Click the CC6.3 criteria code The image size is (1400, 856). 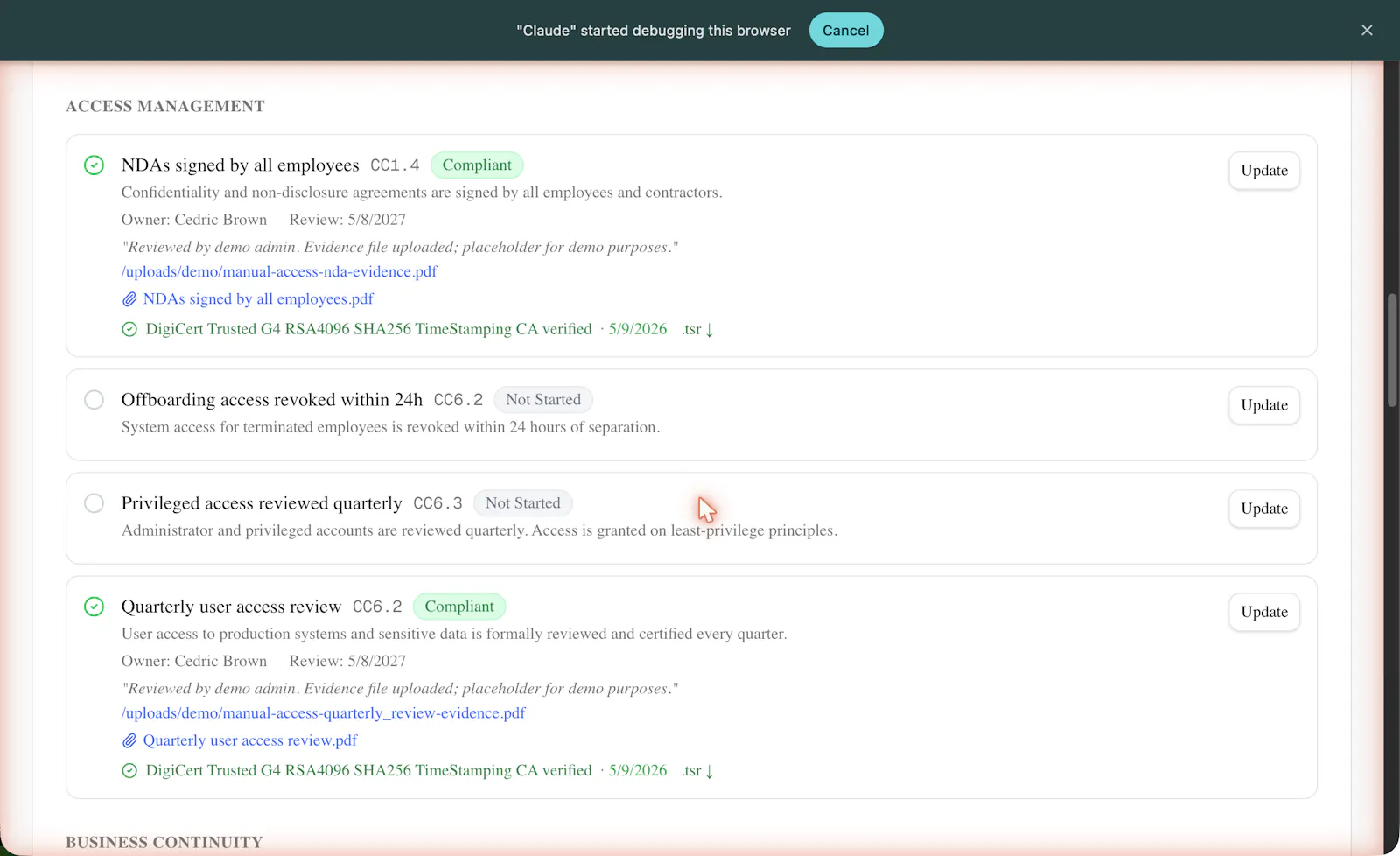pyautogui.click(x=437, y=503)
